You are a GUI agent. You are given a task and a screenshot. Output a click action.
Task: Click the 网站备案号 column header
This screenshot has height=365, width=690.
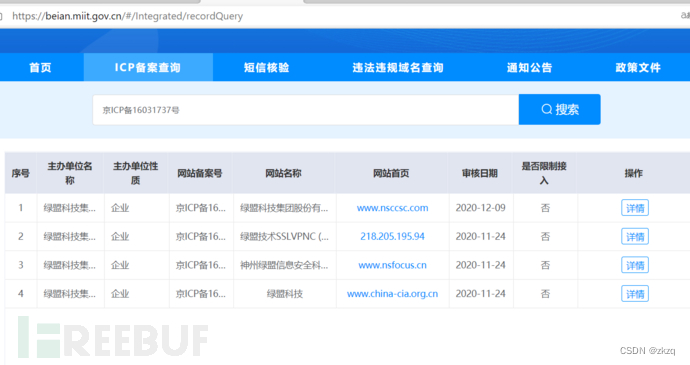pyautogui.click(x=200, y=173)
